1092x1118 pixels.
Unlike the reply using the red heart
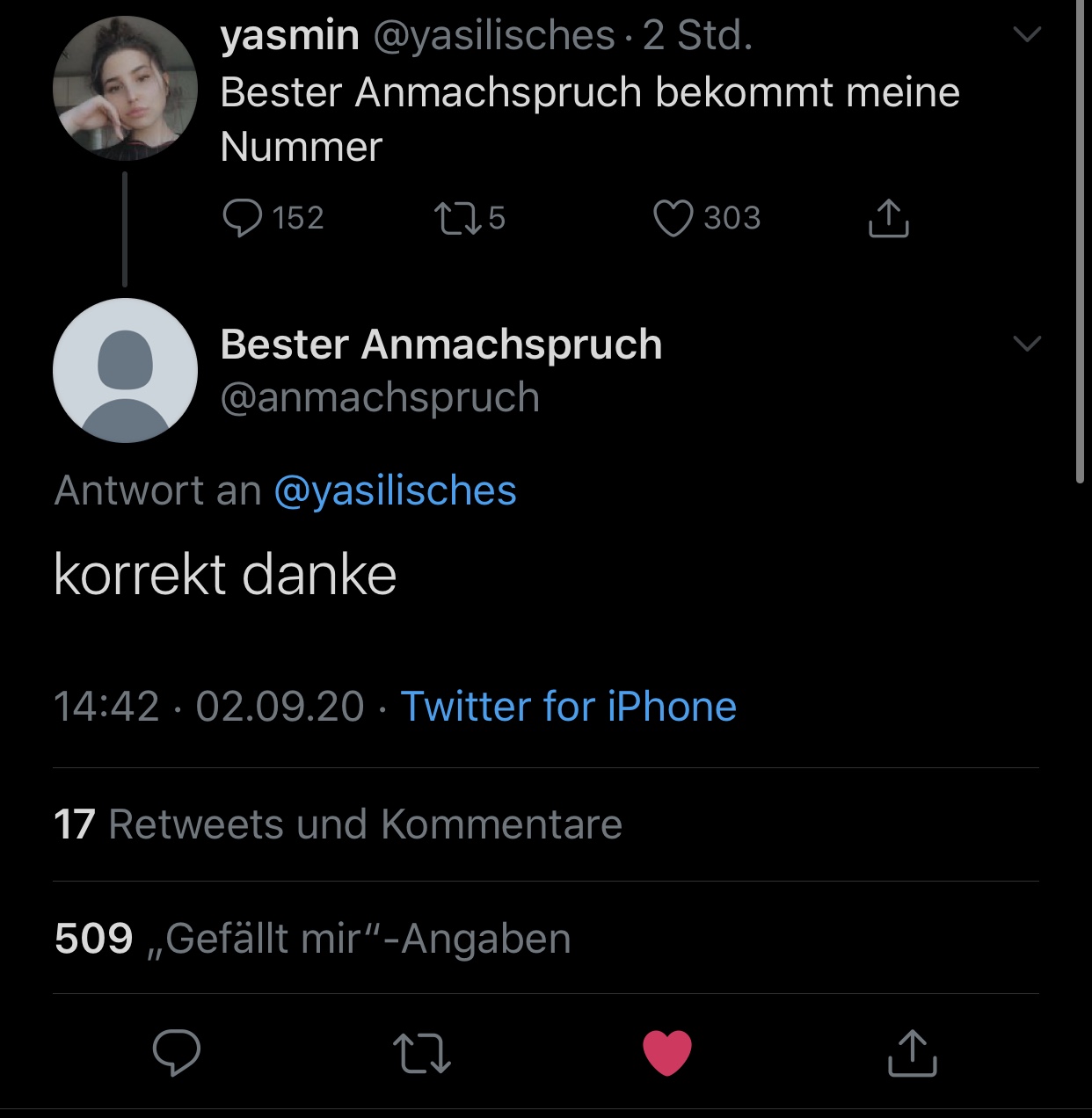(x=667, y=1052)
